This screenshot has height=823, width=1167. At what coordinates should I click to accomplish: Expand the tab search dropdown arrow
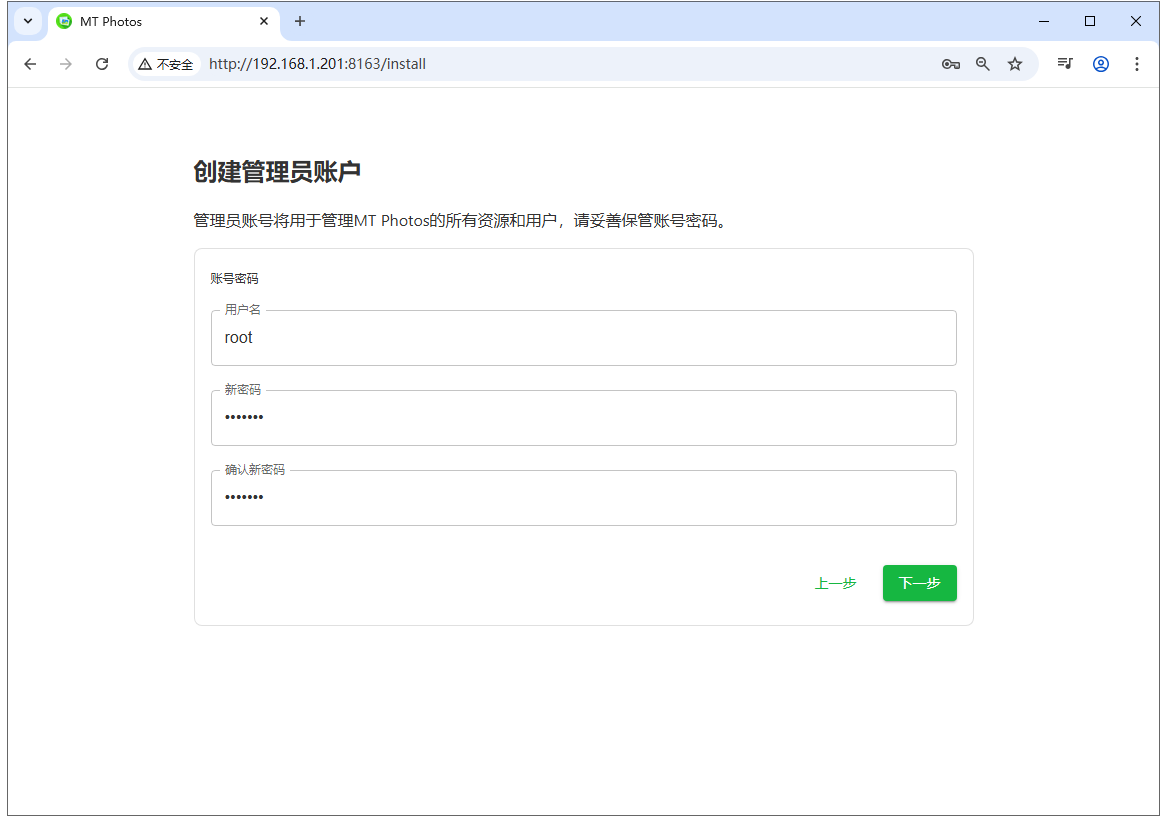point(28,21)
